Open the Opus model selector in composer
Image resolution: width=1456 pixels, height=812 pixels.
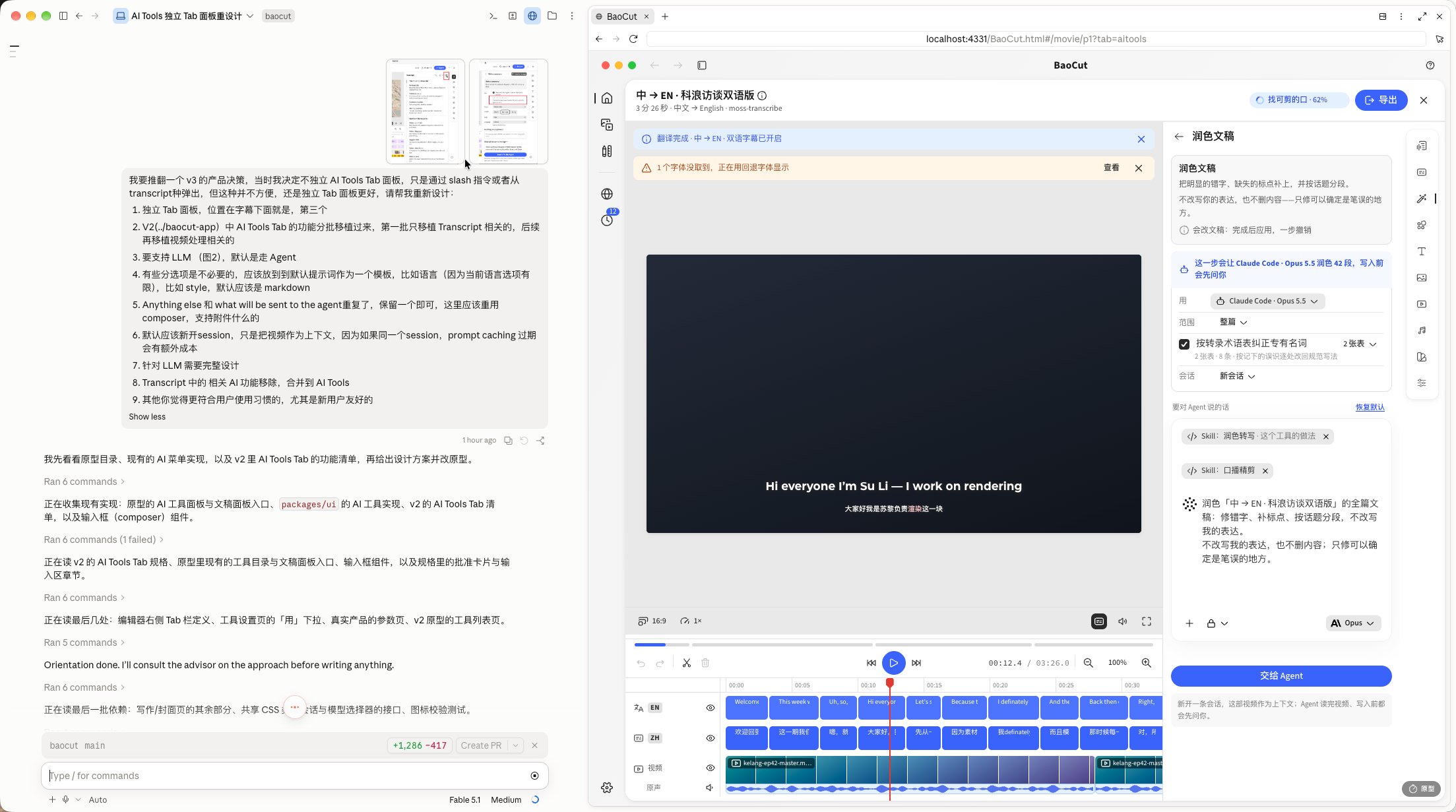[x=1353, y=623]
